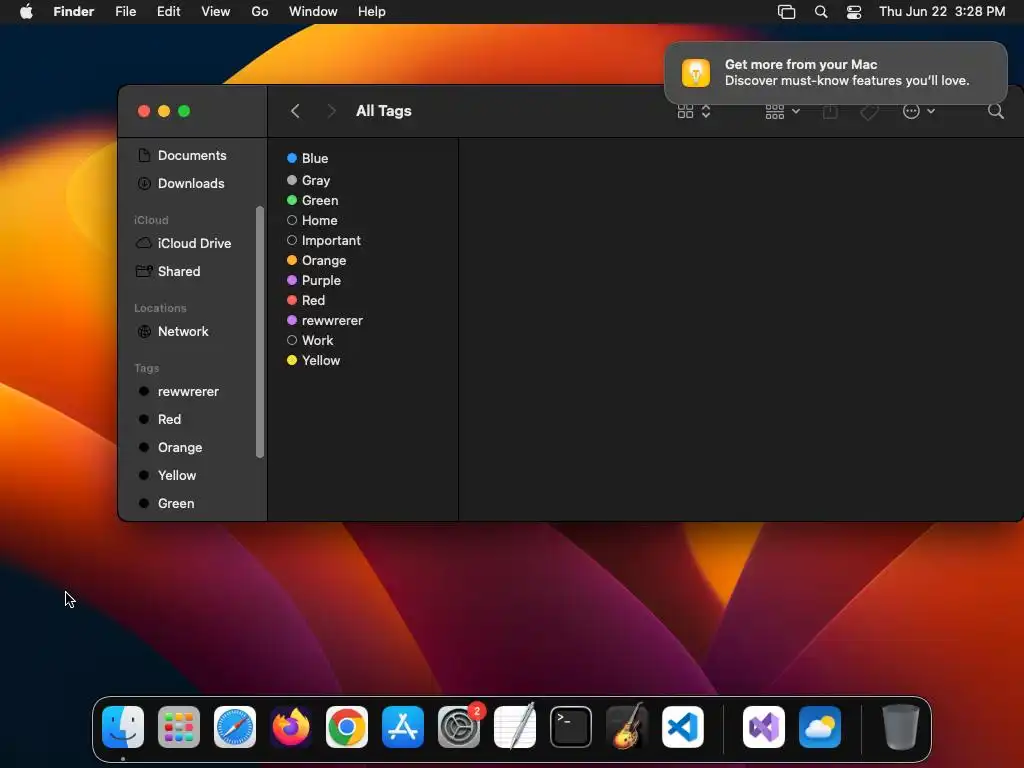The width and height of the screenshot is (1024, 768).
Task: Click the Edit Tags toolbar icon
Action: [869, 112]
